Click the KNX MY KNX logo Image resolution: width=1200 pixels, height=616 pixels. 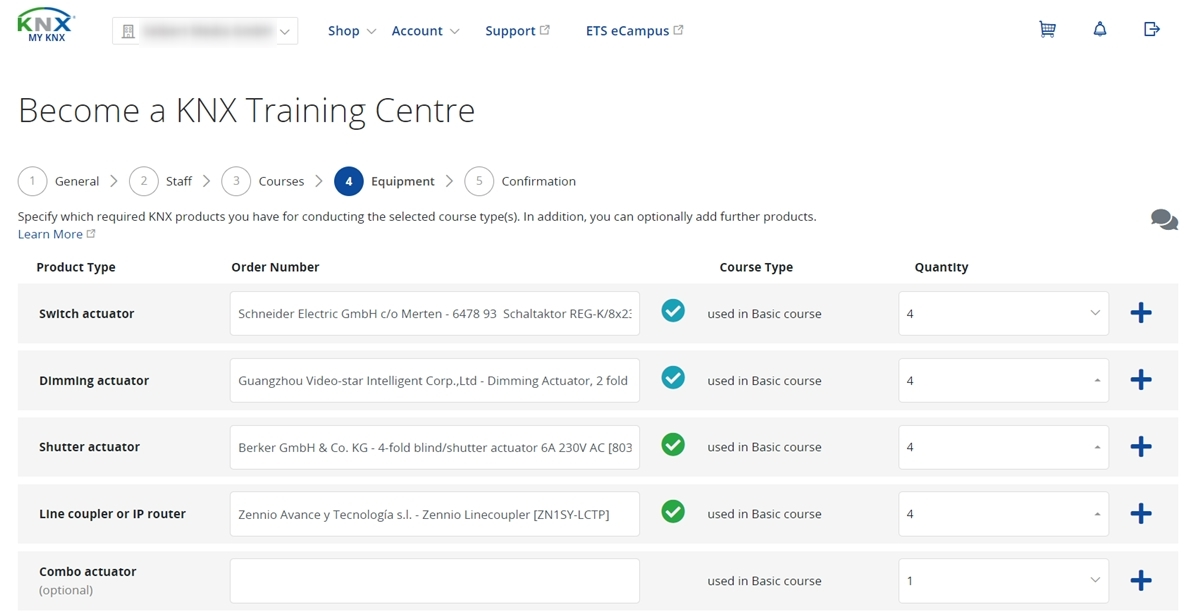47,26
